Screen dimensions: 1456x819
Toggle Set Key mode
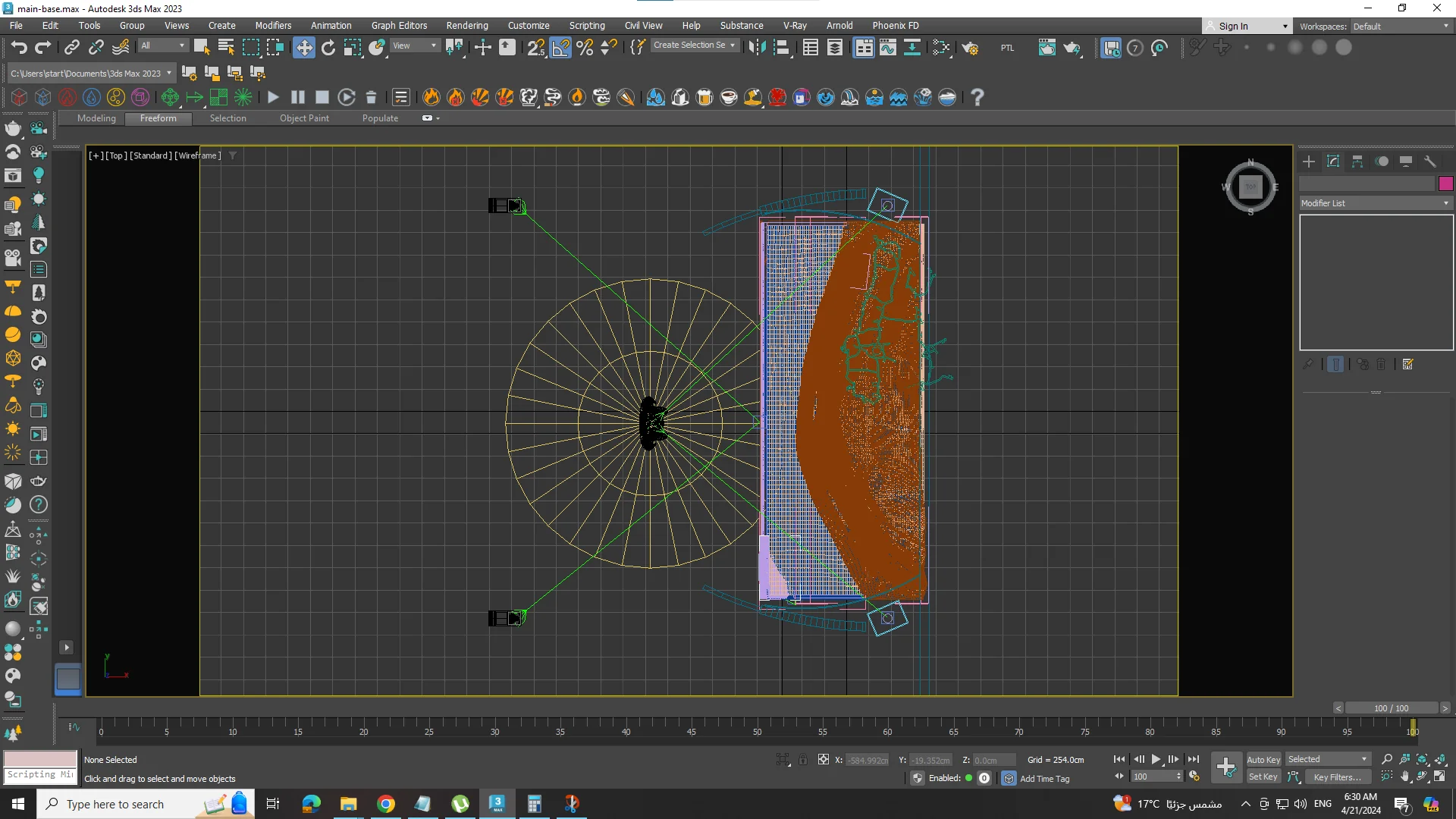pyautogui.click(x=1263, y=777)
